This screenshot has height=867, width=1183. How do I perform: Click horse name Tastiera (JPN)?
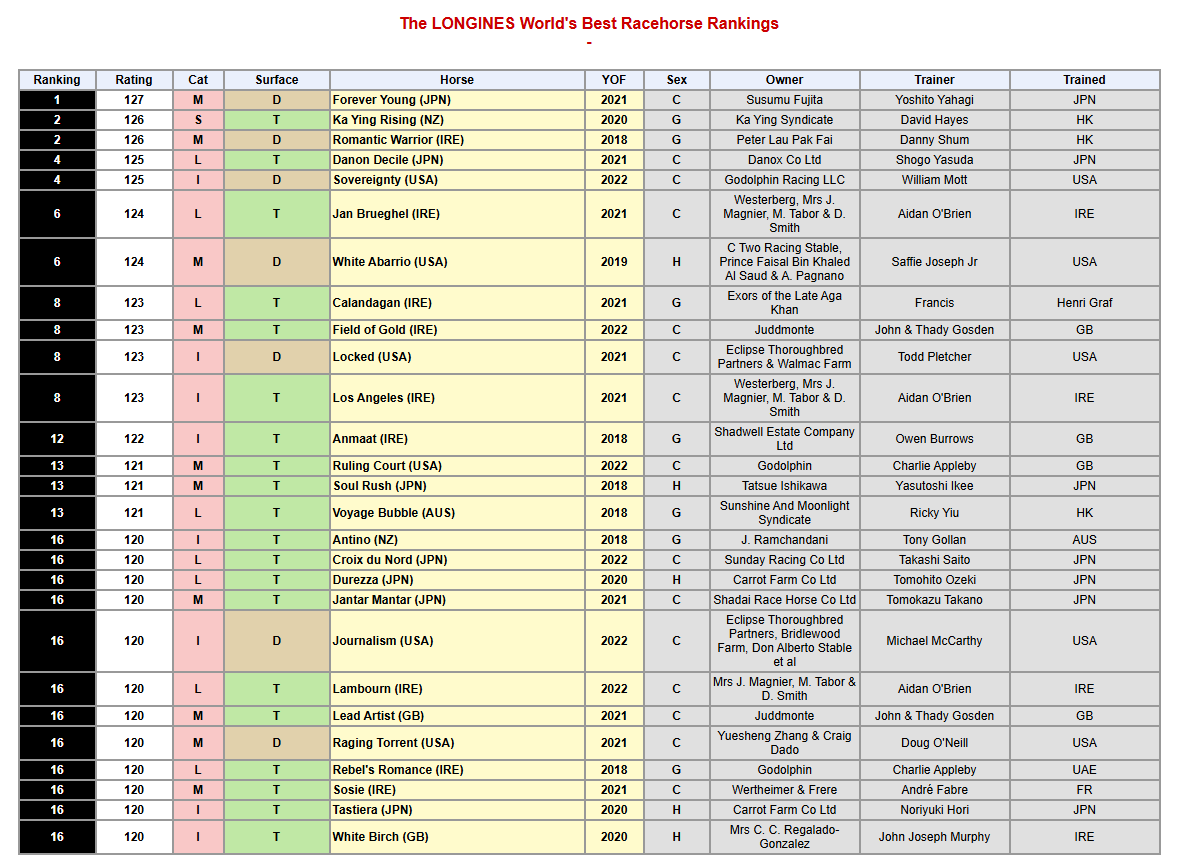(373, 810)
